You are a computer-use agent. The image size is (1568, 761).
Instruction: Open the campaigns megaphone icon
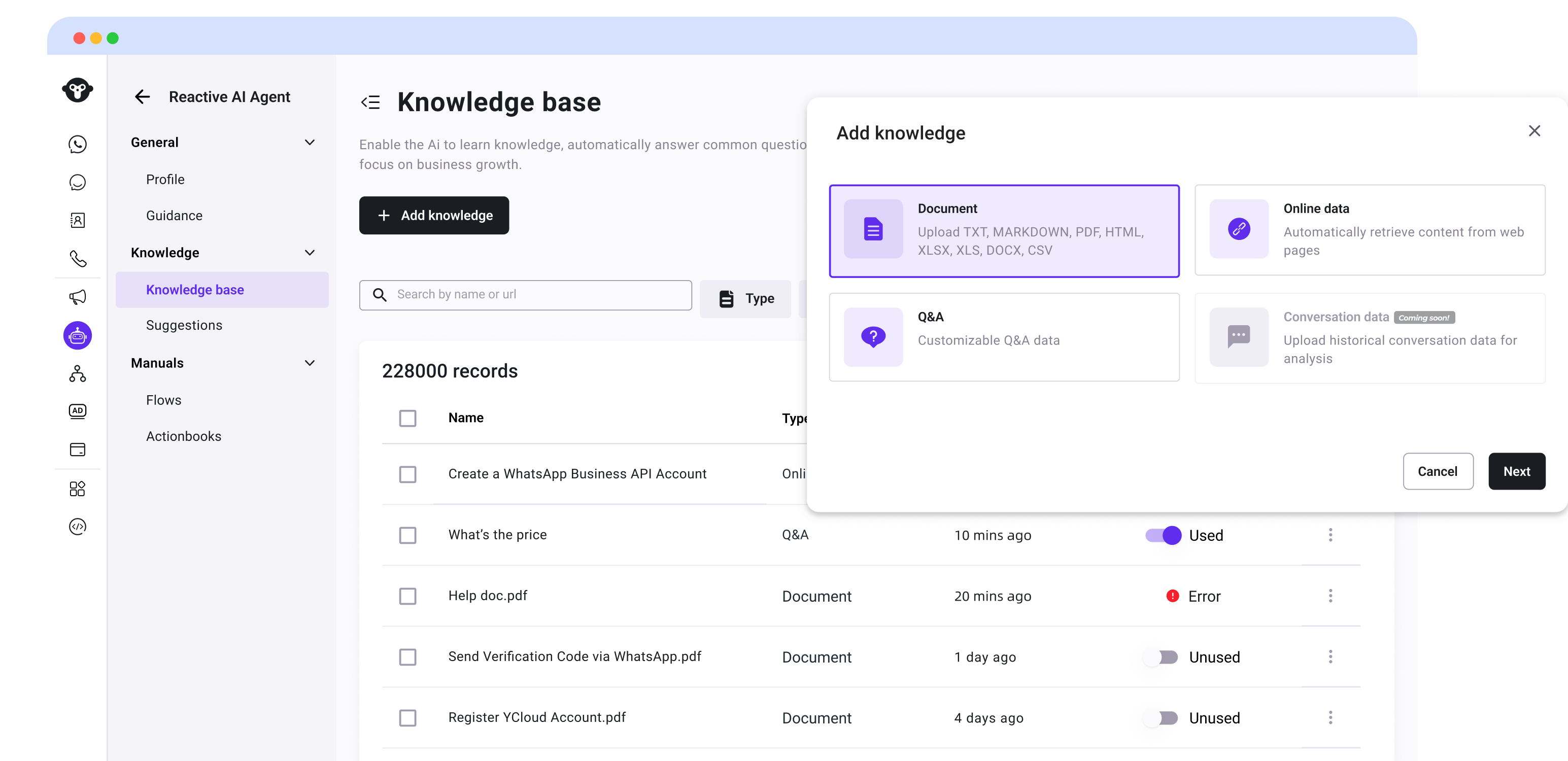tap(77, 297)
